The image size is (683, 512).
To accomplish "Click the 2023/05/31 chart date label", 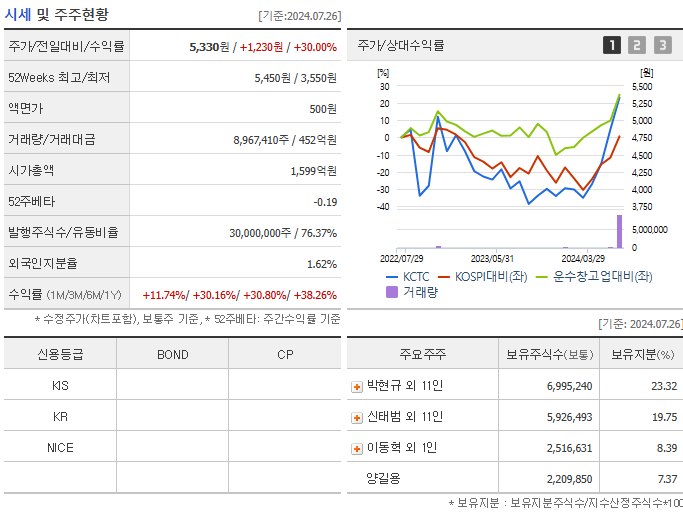I will pos(492,258).
